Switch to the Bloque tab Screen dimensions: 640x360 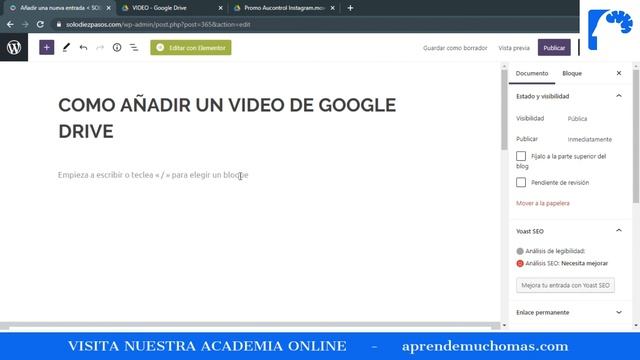pos(572,73)
